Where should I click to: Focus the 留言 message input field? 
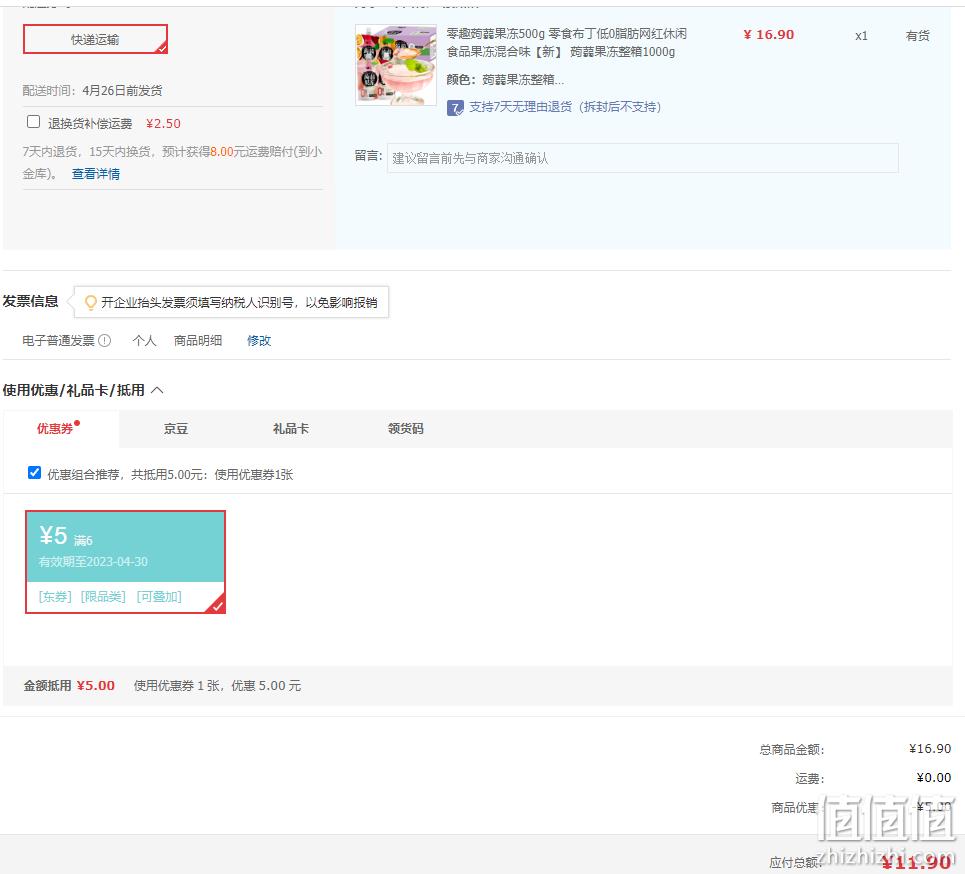(643, 158)
